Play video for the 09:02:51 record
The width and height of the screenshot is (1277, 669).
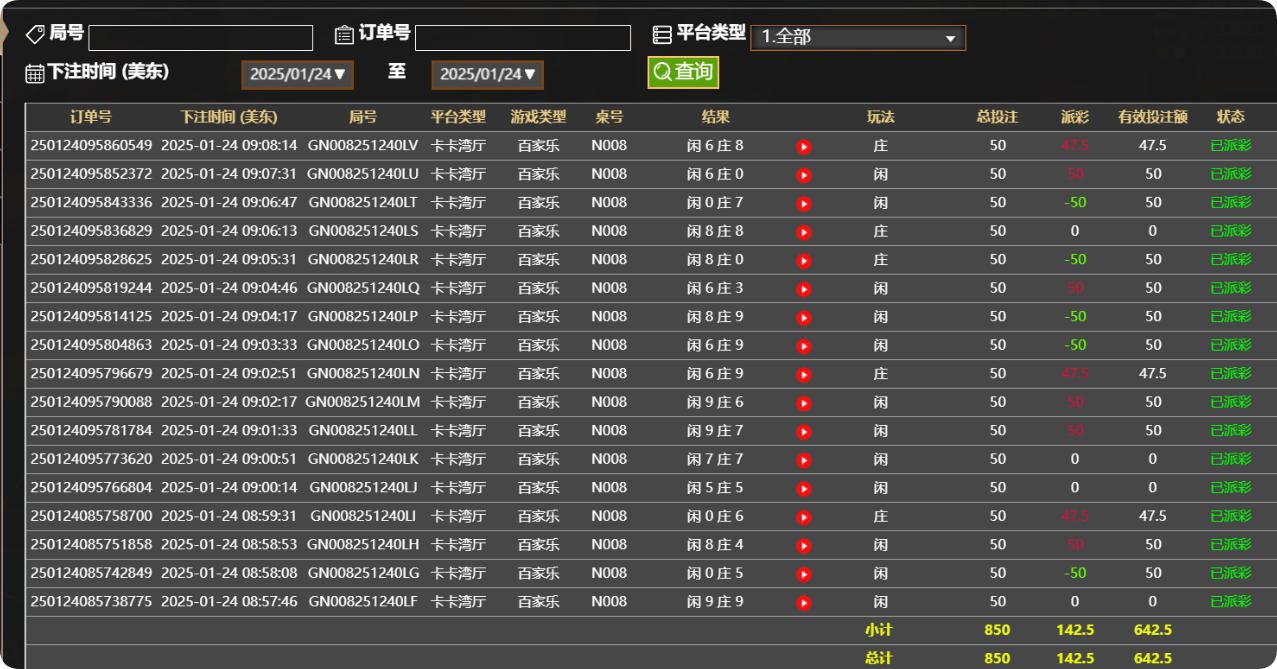click(803, 373)
